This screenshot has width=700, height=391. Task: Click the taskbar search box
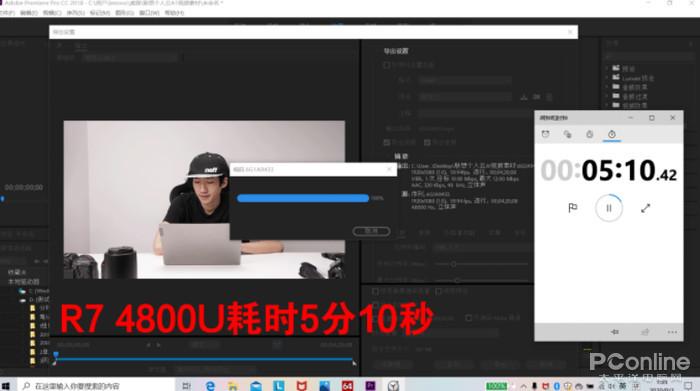[x=96, y=385]
